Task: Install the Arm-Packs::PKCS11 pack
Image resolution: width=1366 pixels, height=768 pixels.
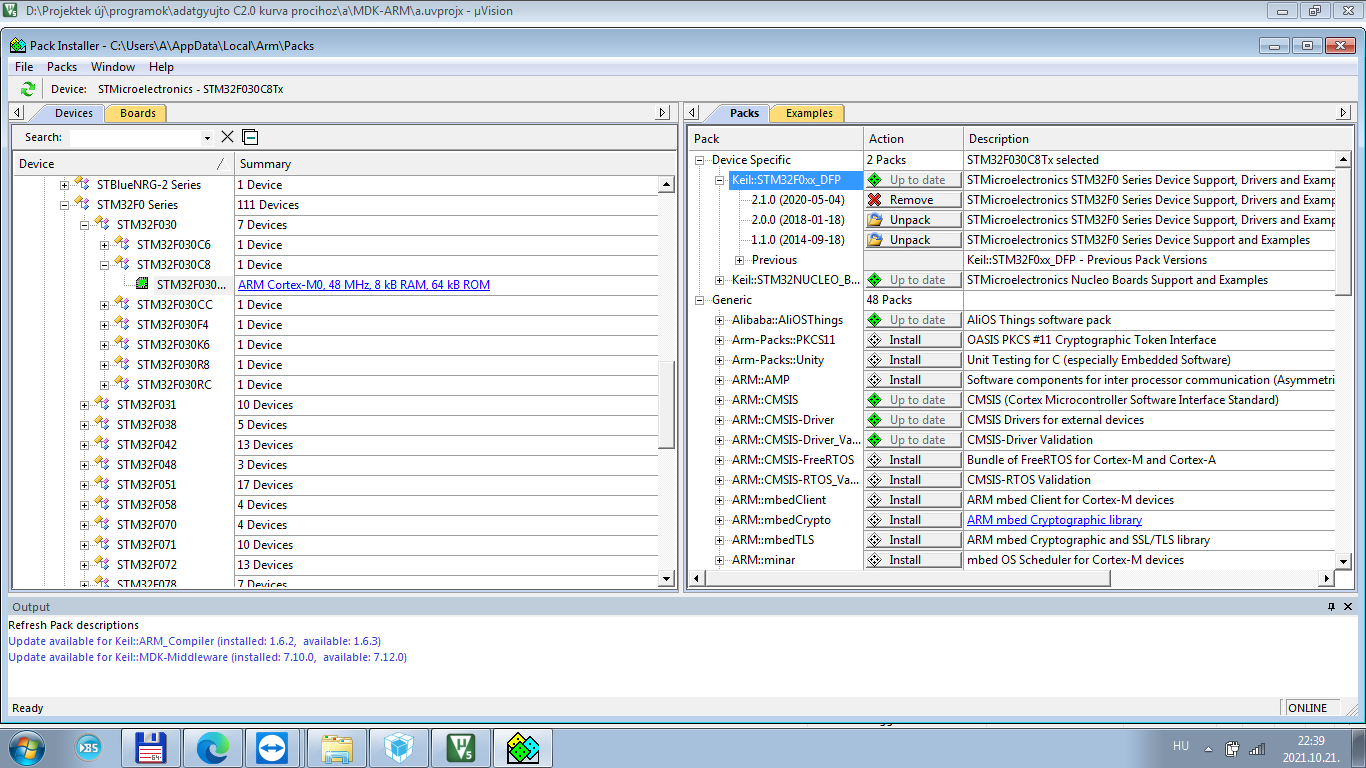Action: 913,340
